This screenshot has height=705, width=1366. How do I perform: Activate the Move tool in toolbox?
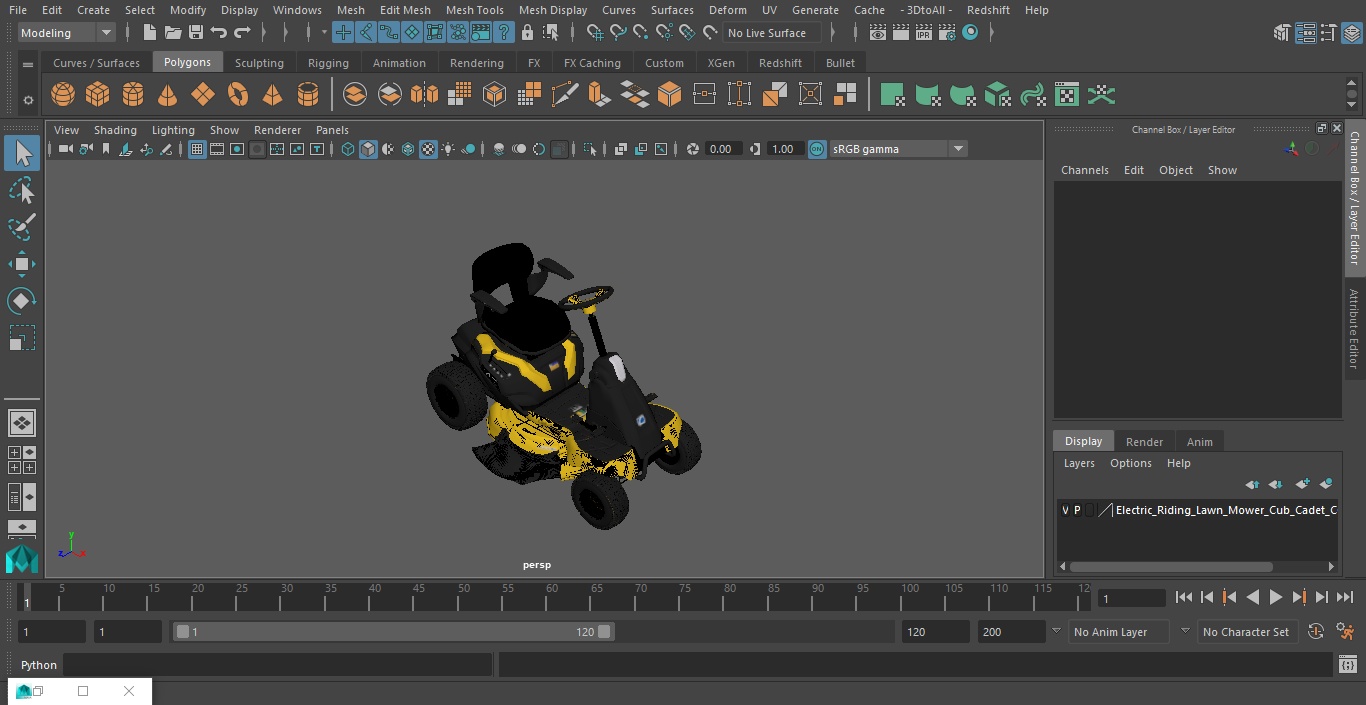[x=22, y=264]
